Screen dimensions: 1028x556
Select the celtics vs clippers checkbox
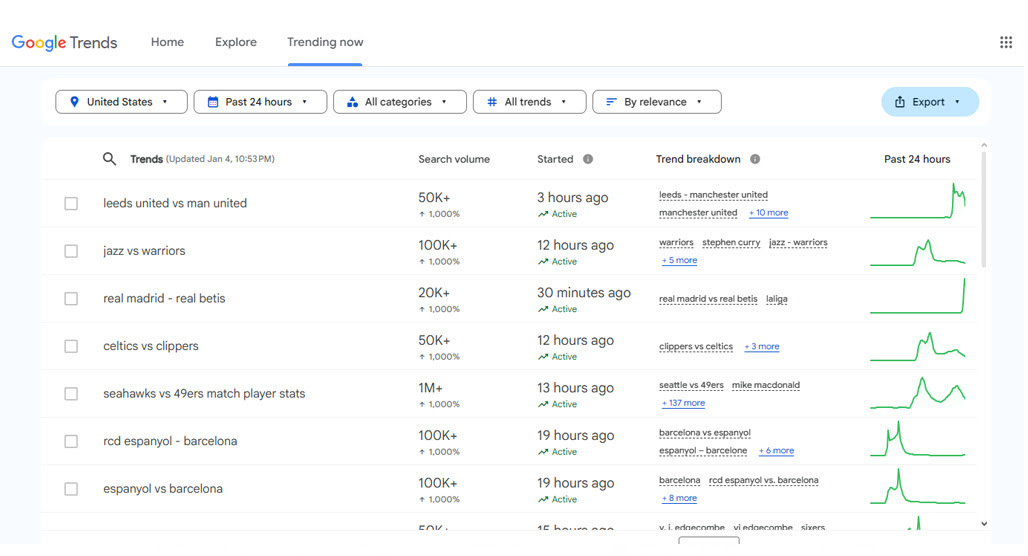71,346
